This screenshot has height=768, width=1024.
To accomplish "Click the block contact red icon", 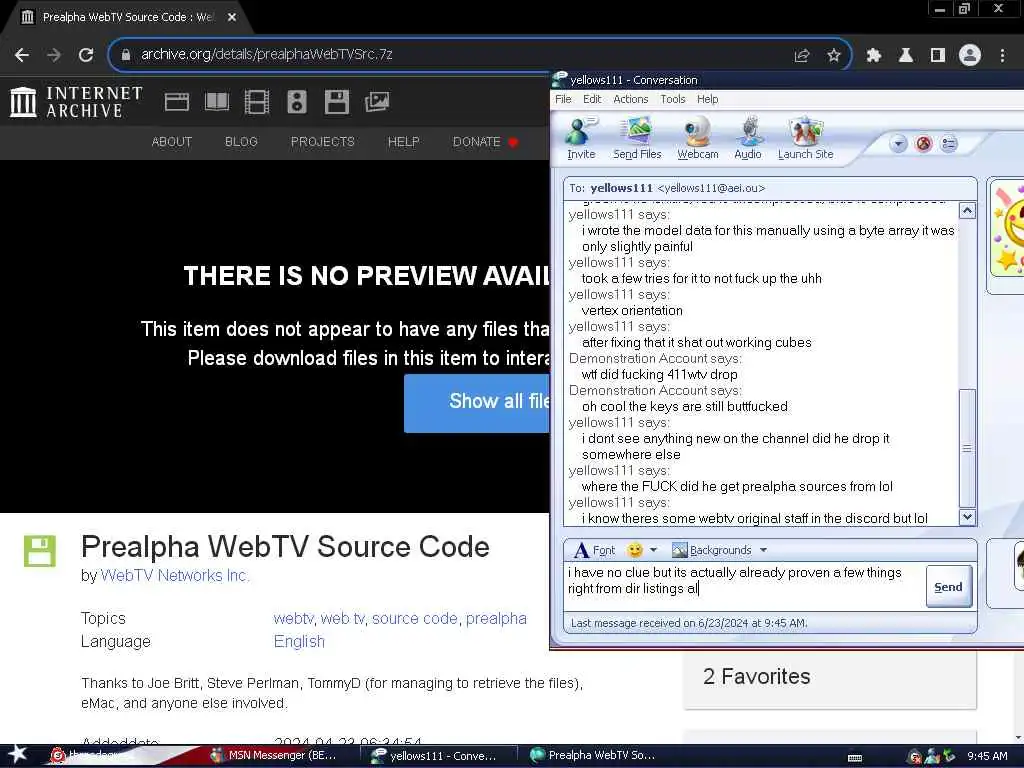I will (x=923, y=144).
